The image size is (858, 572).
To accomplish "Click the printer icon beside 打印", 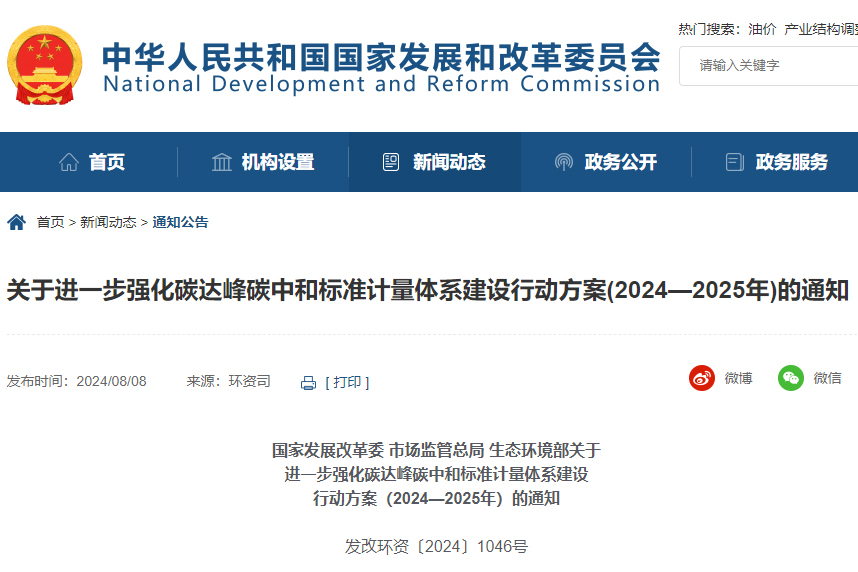I will [309, 382].
